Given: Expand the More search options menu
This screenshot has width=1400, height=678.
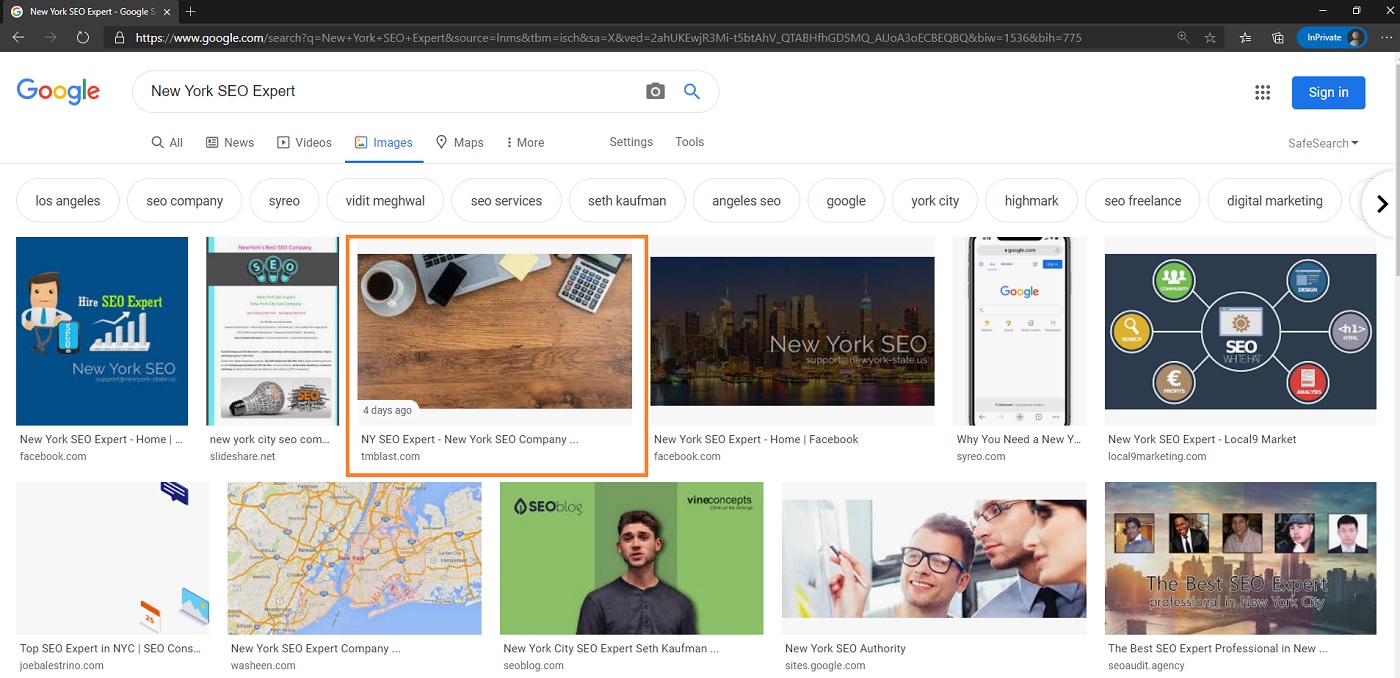Looking at the screenshot, I should click(525, 143).
